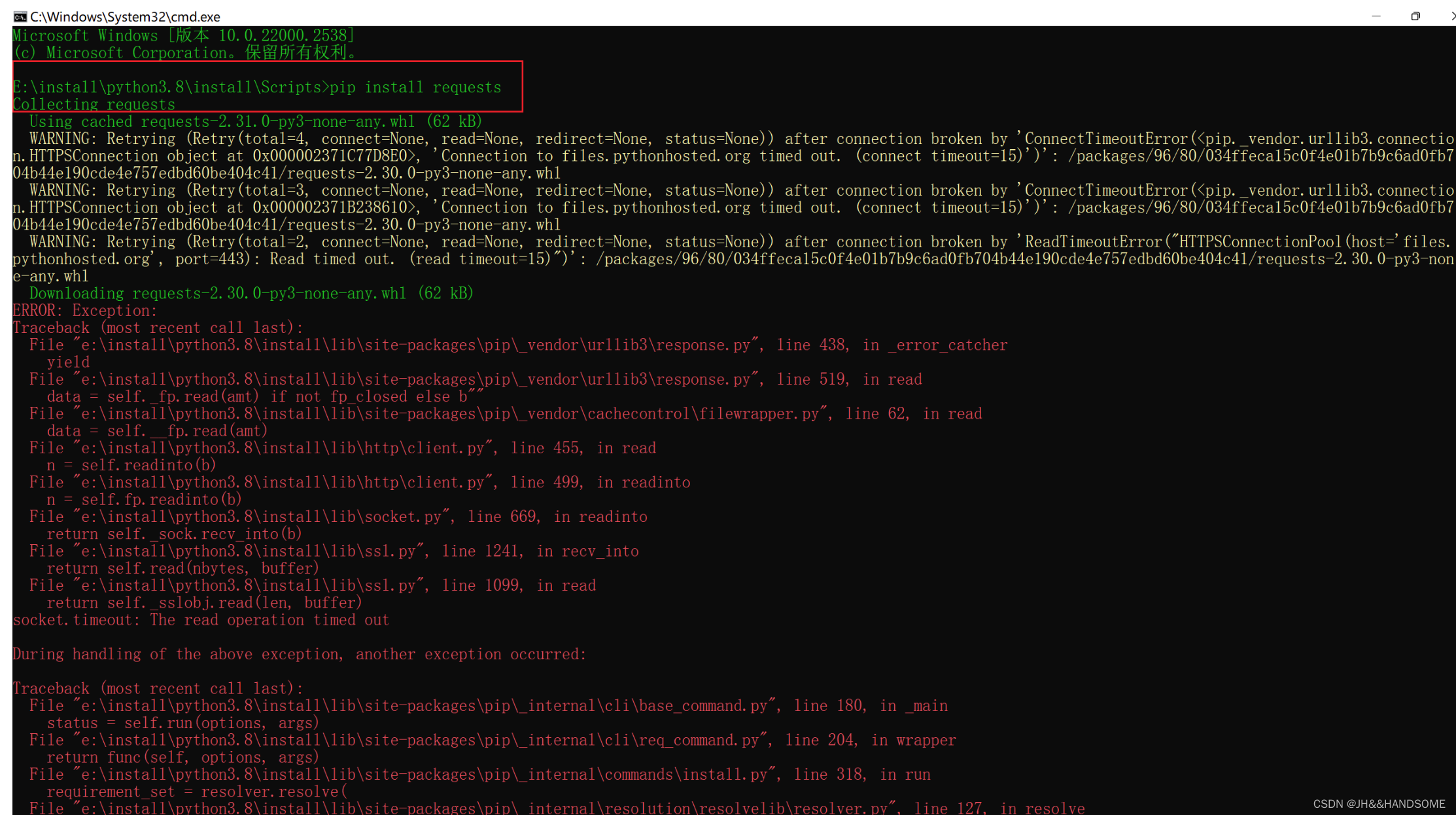Click 'return self._sock.recv_into(b)' line
Screen dimensions: 1456x815
[x=174, y=534]
